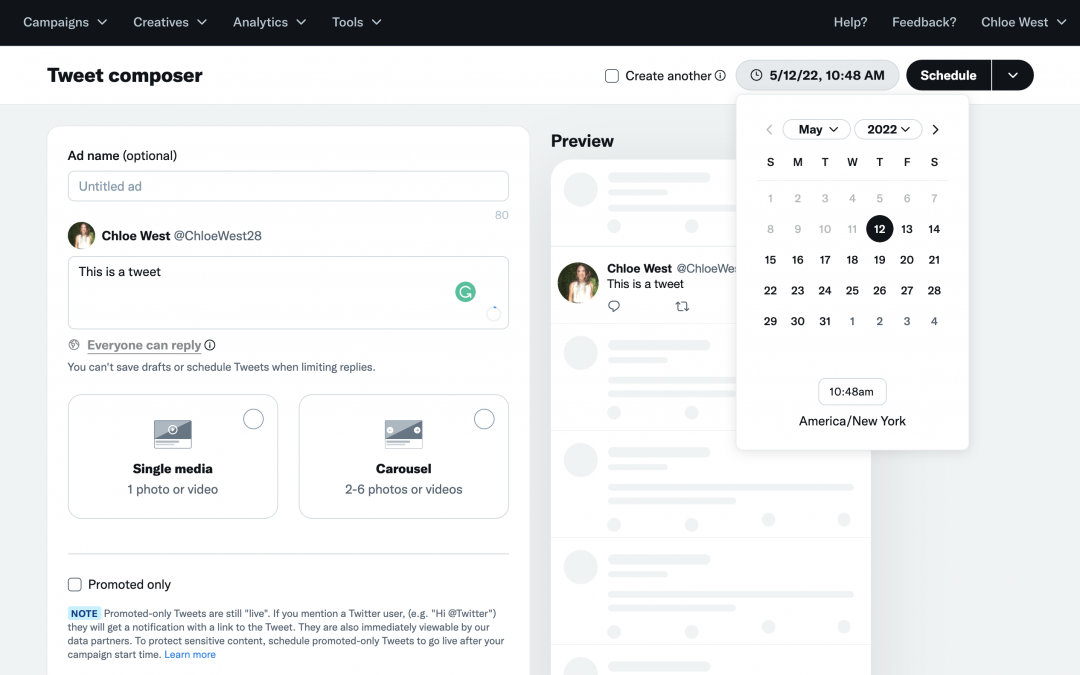This screenshot has height=675, width=1080.
Task: Select May 29 in the calendar
Action: (x=770, y=321)
